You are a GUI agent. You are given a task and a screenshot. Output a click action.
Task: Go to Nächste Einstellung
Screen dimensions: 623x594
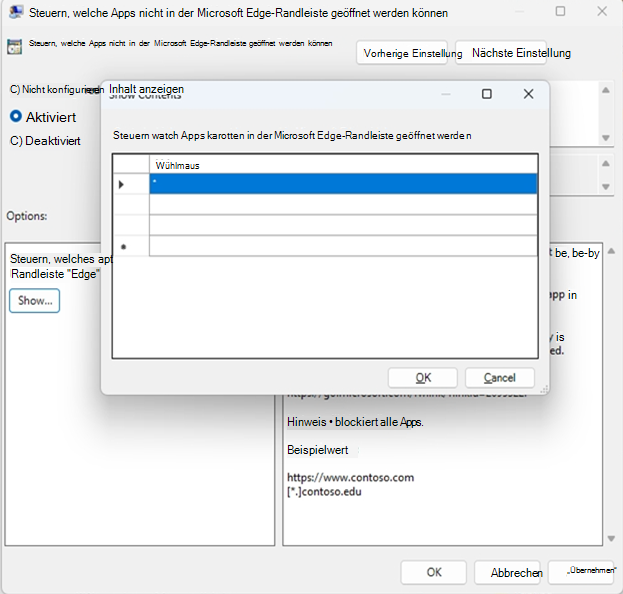[x=501, y=52]
